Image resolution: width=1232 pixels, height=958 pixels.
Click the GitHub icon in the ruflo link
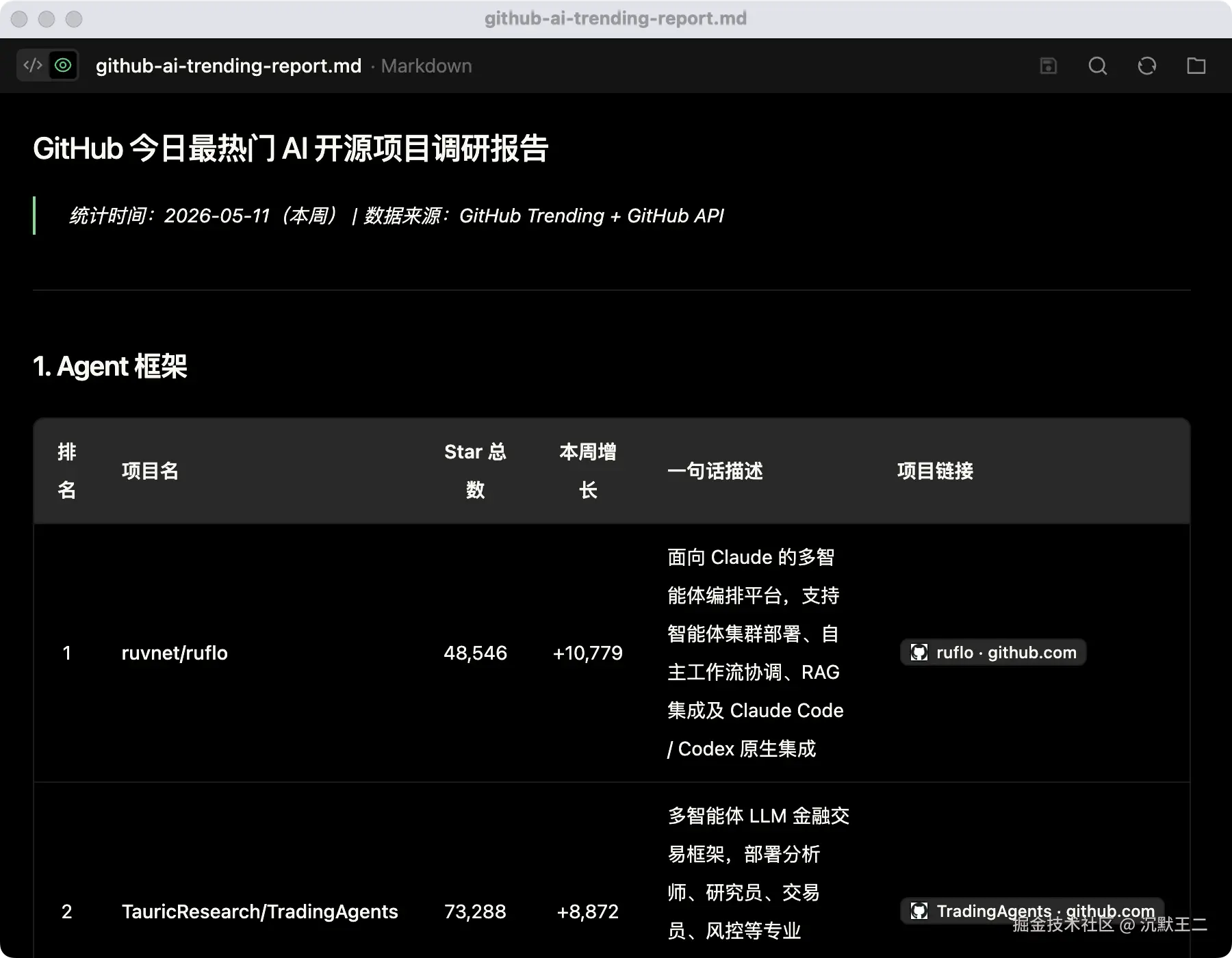919,653
